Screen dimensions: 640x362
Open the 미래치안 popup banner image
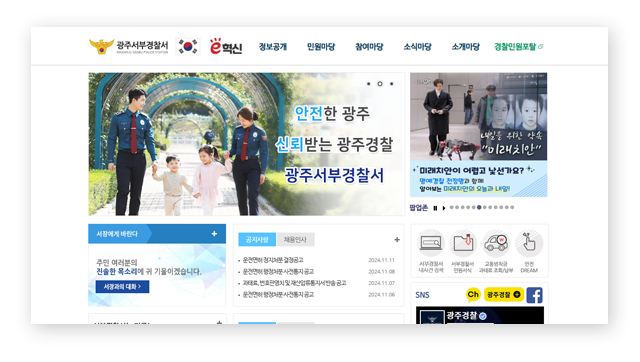[478, 135]
